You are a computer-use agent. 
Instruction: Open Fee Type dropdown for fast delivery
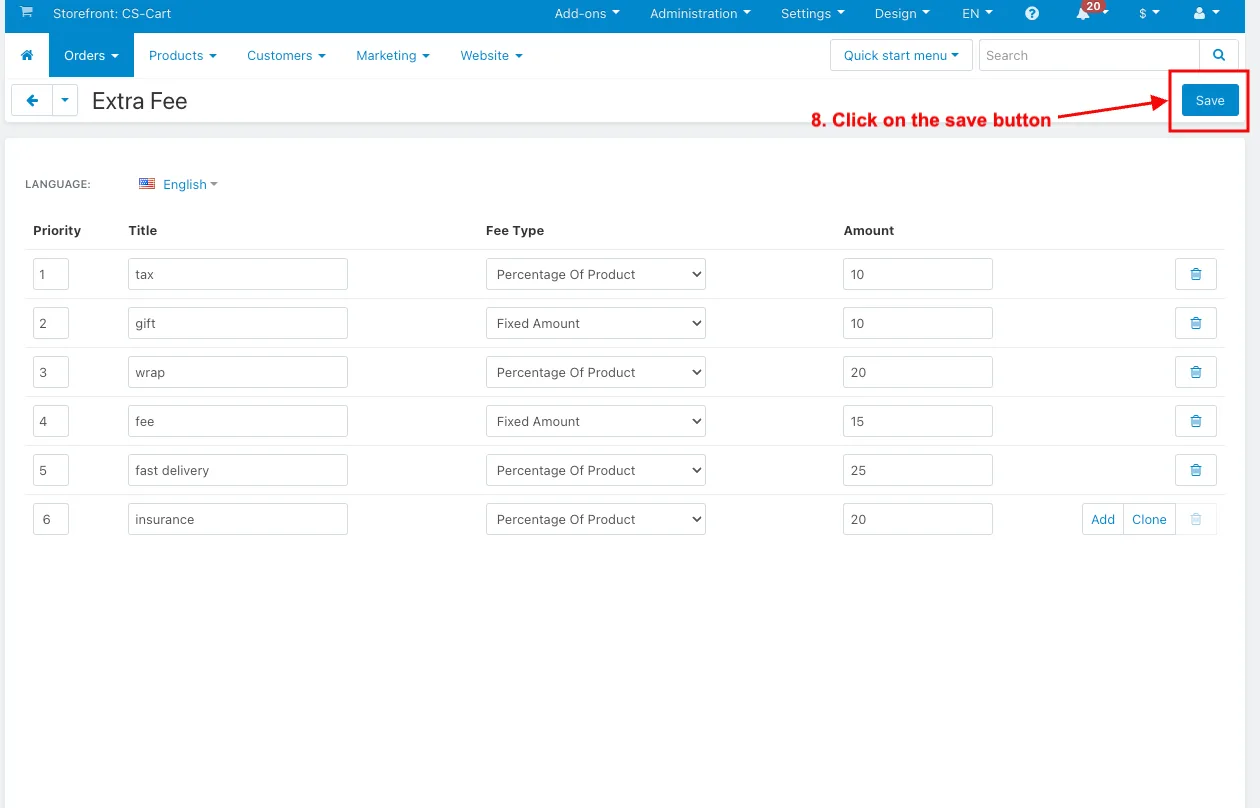pyautogui.click(x=596, y=470)
